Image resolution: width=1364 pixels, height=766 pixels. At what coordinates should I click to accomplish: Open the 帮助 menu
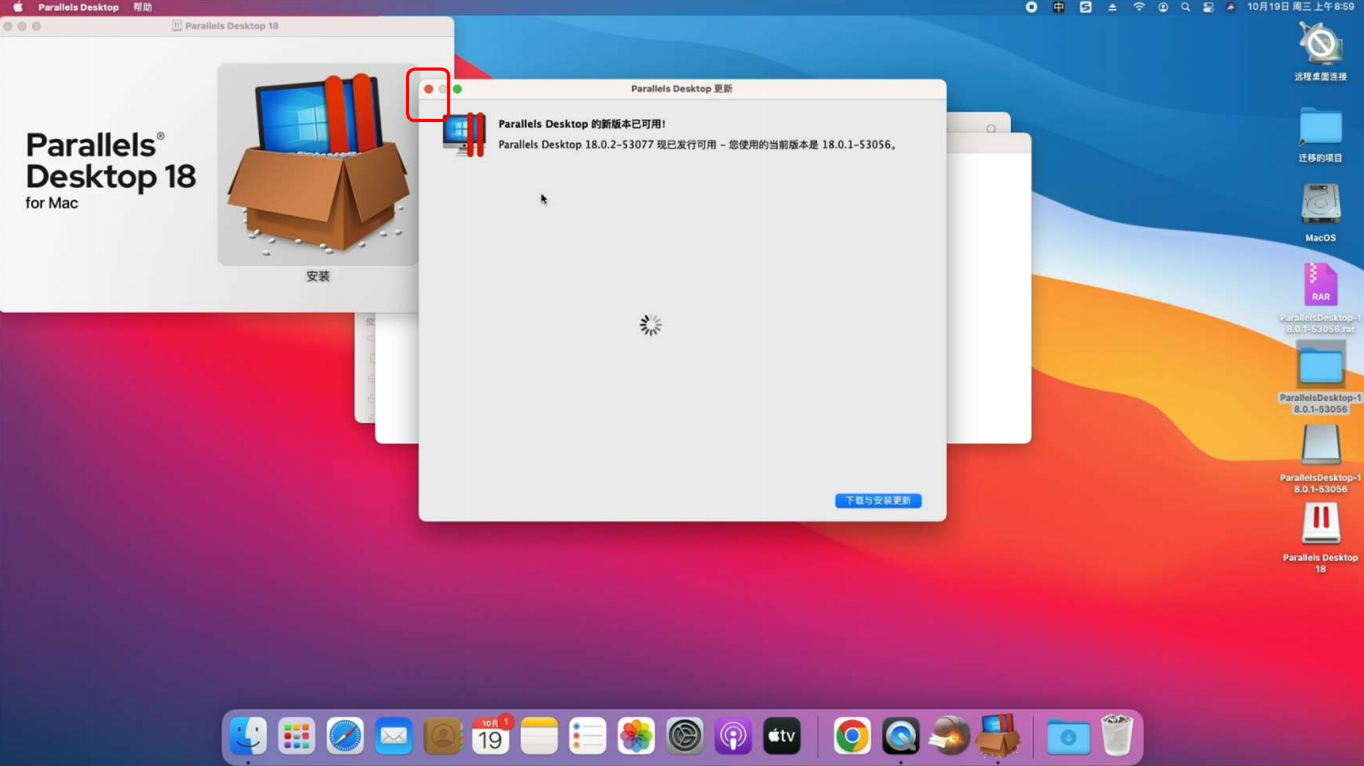(143, 7)
